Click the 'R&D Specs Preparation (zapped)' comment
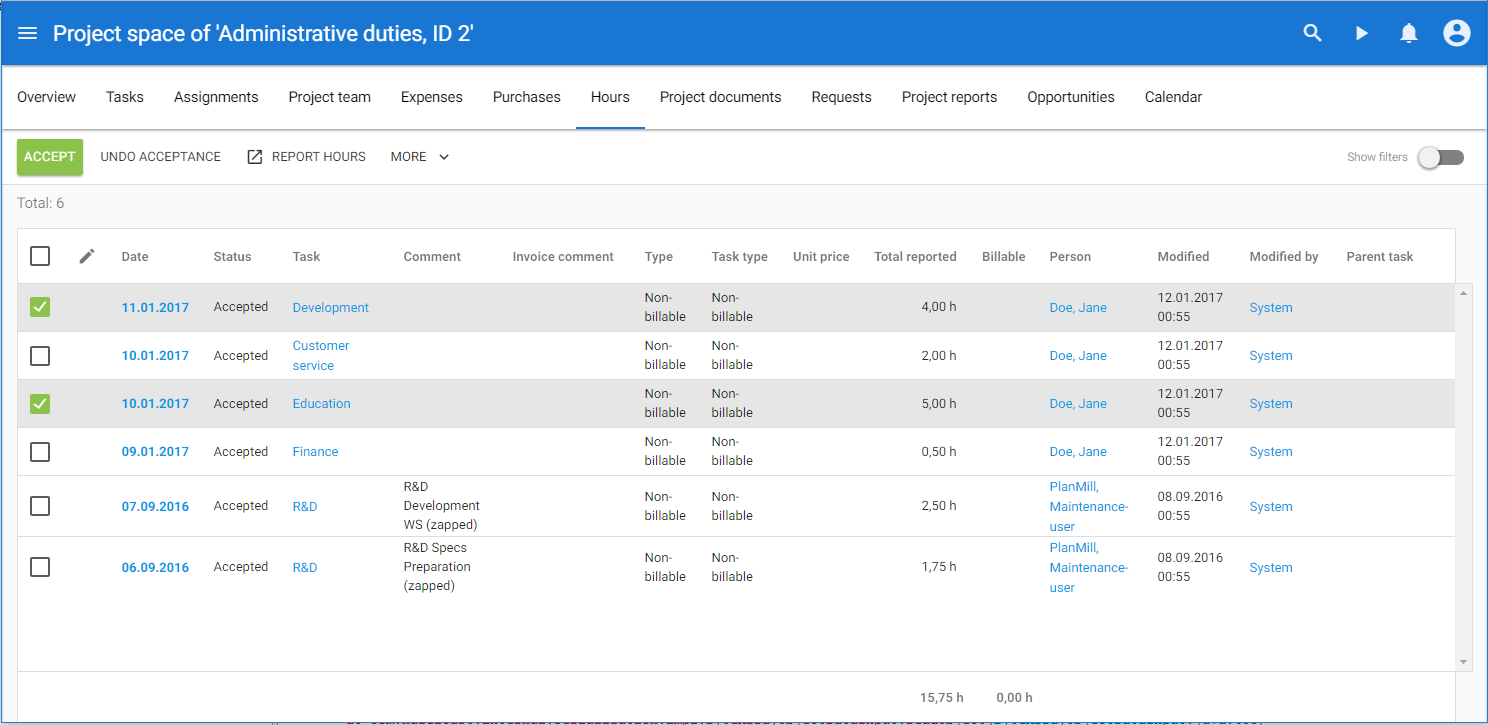This screenshot has width=1488, height=725. point(437,567)
